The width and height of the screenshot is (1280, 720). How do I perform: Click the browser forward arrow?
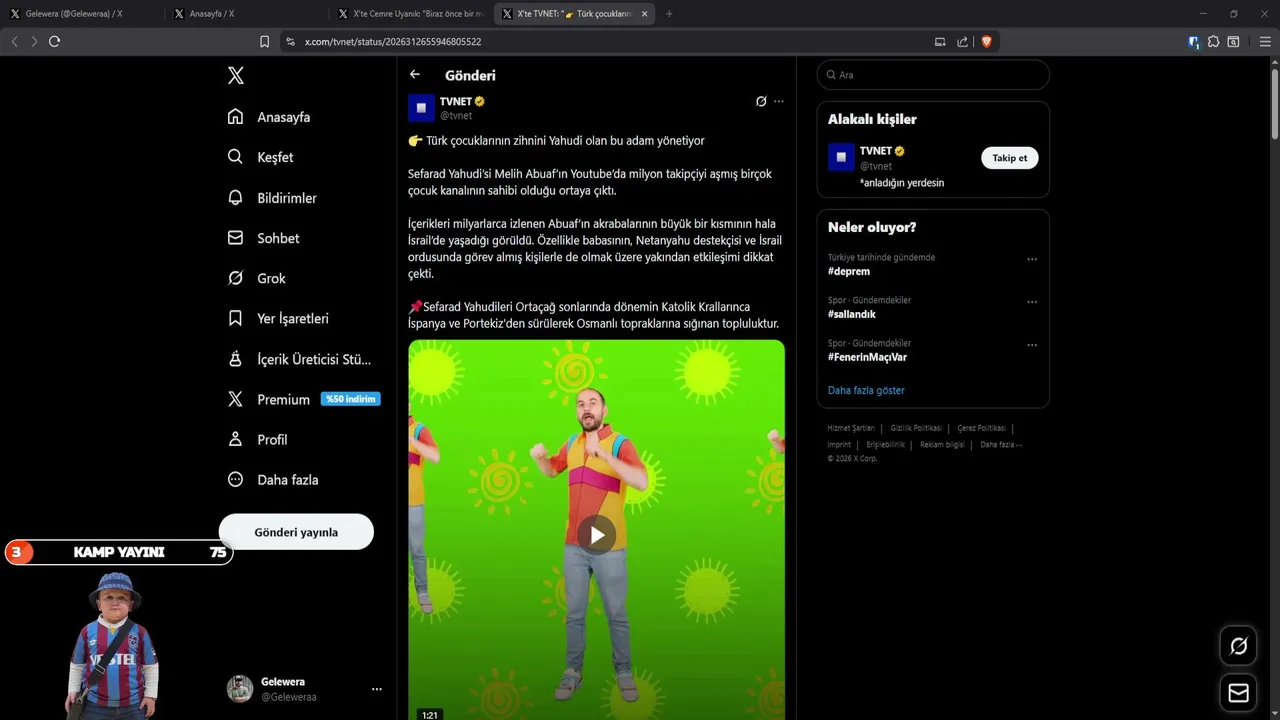(x=34, y=41)
